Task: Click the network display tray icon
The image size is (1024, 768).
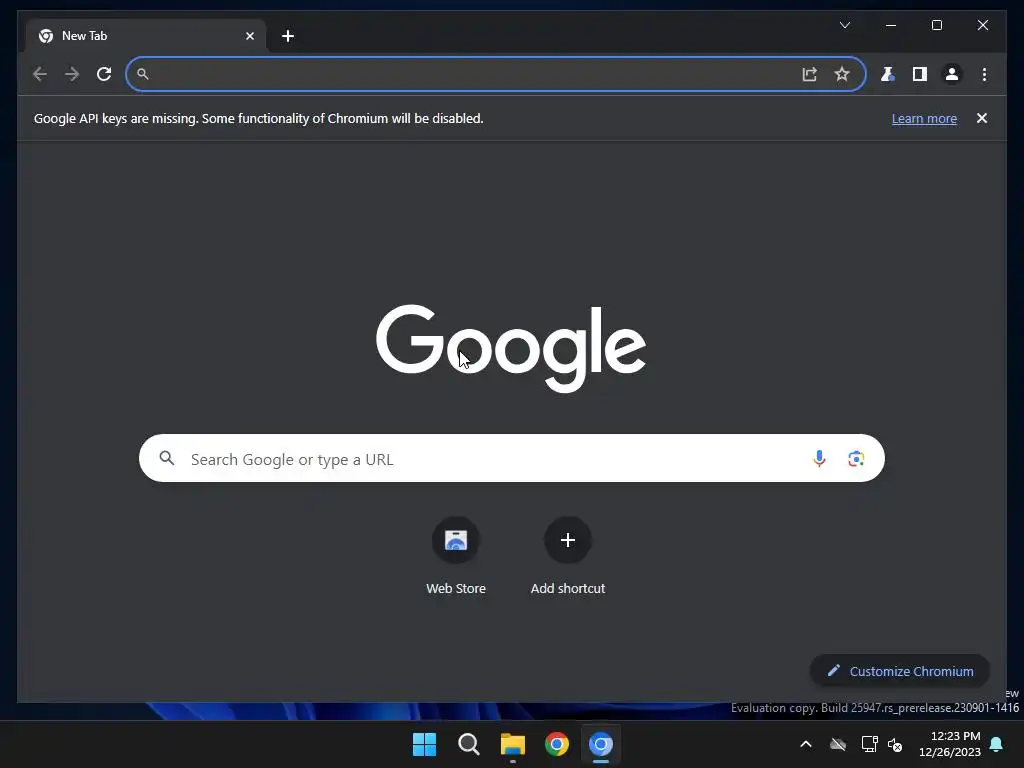Action: (x=869, y=744)
